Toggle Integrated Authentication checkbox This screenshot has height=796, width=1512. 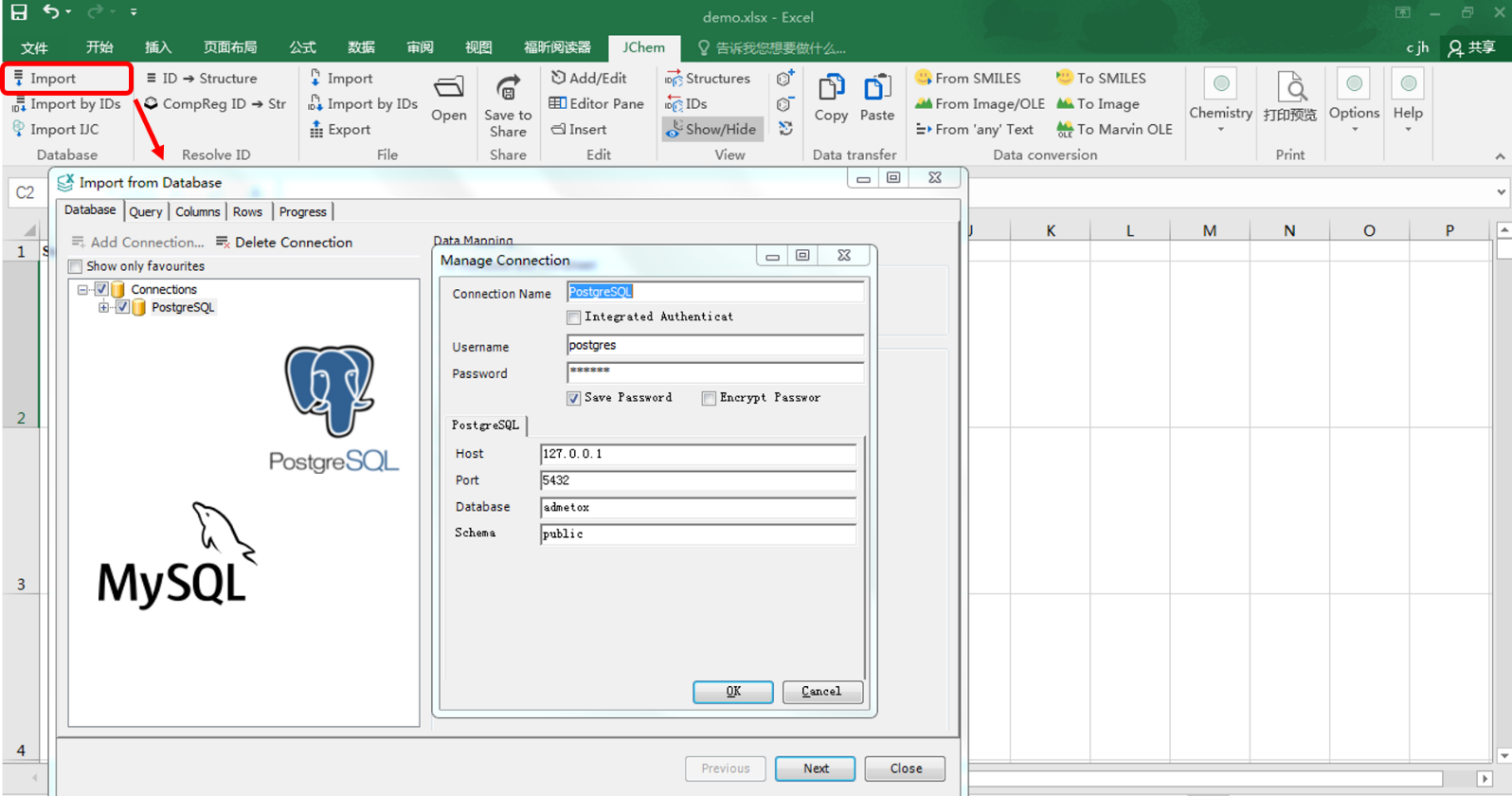(x=573, y=317)
